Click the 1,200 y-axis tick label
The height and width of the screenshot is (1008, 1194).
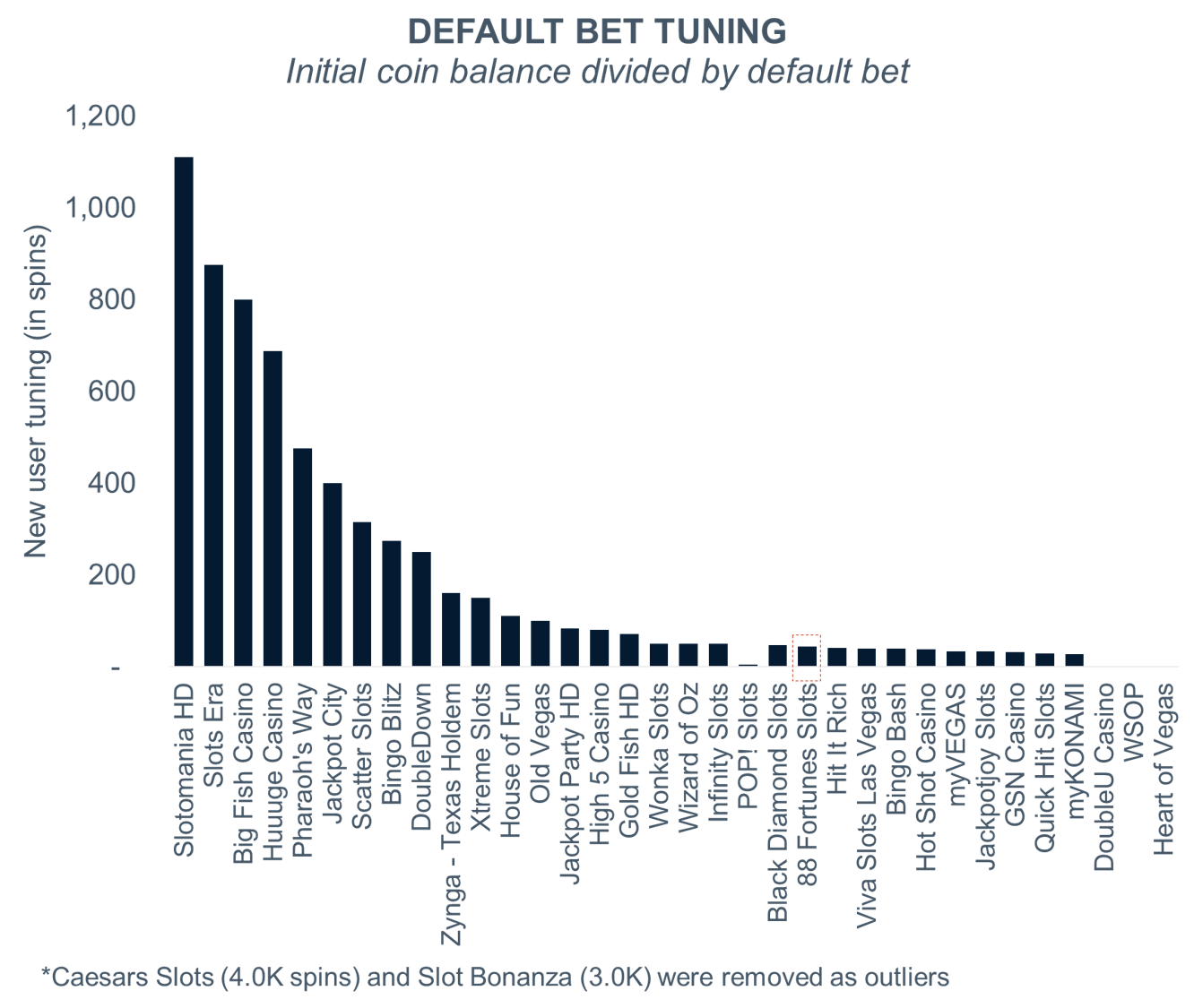(x=101, y=116)
